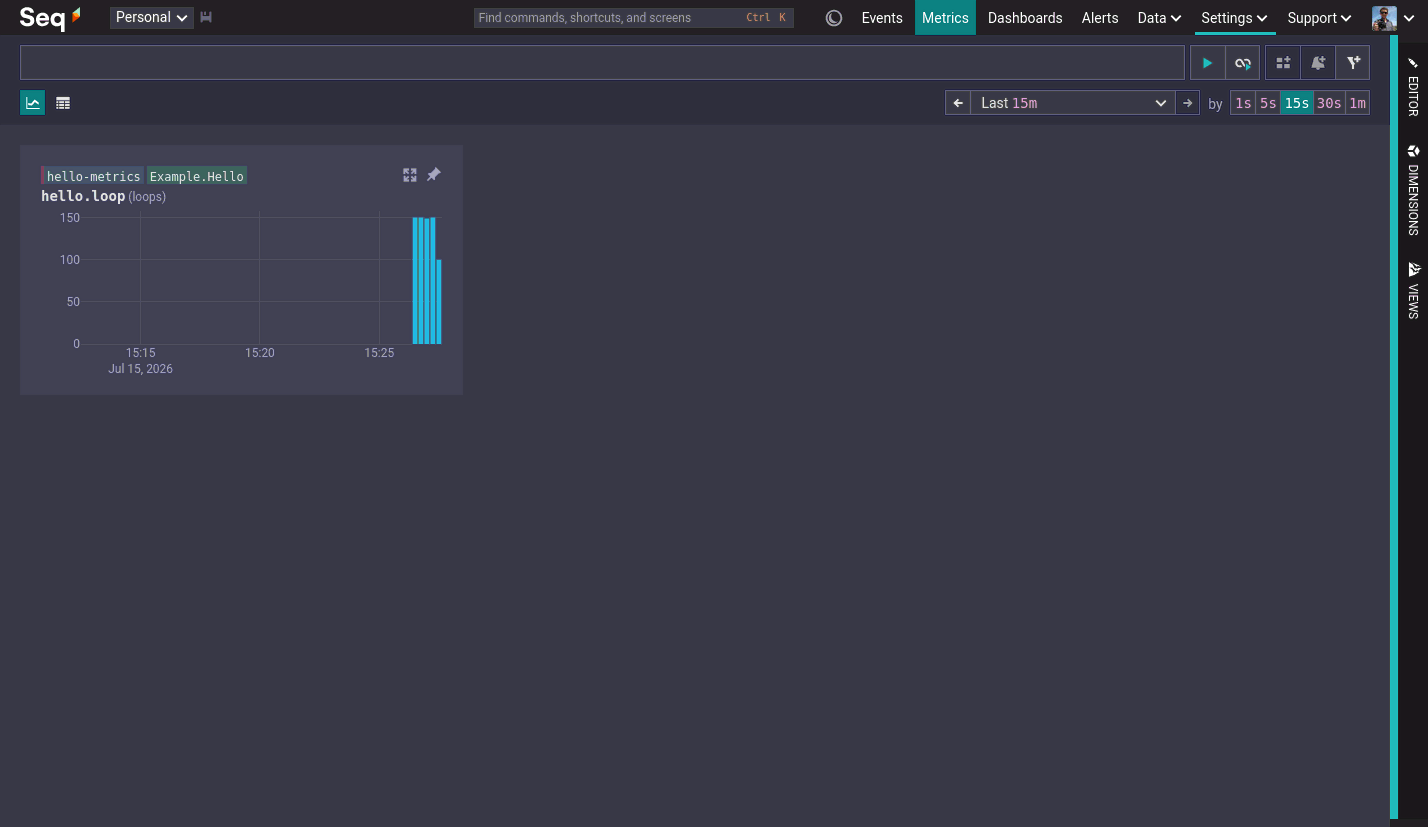The image size is (1428, 827).
Task: Run the query with the play button
Action: [x=1208, y=63]
